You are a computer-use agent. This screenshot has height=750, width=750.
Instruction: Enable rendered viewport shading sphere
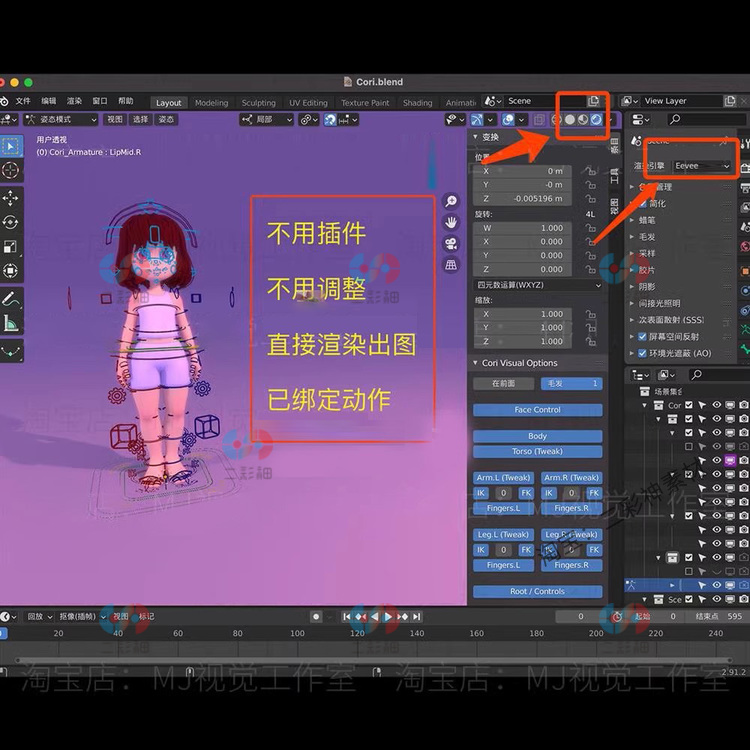[x=597, y=120]
